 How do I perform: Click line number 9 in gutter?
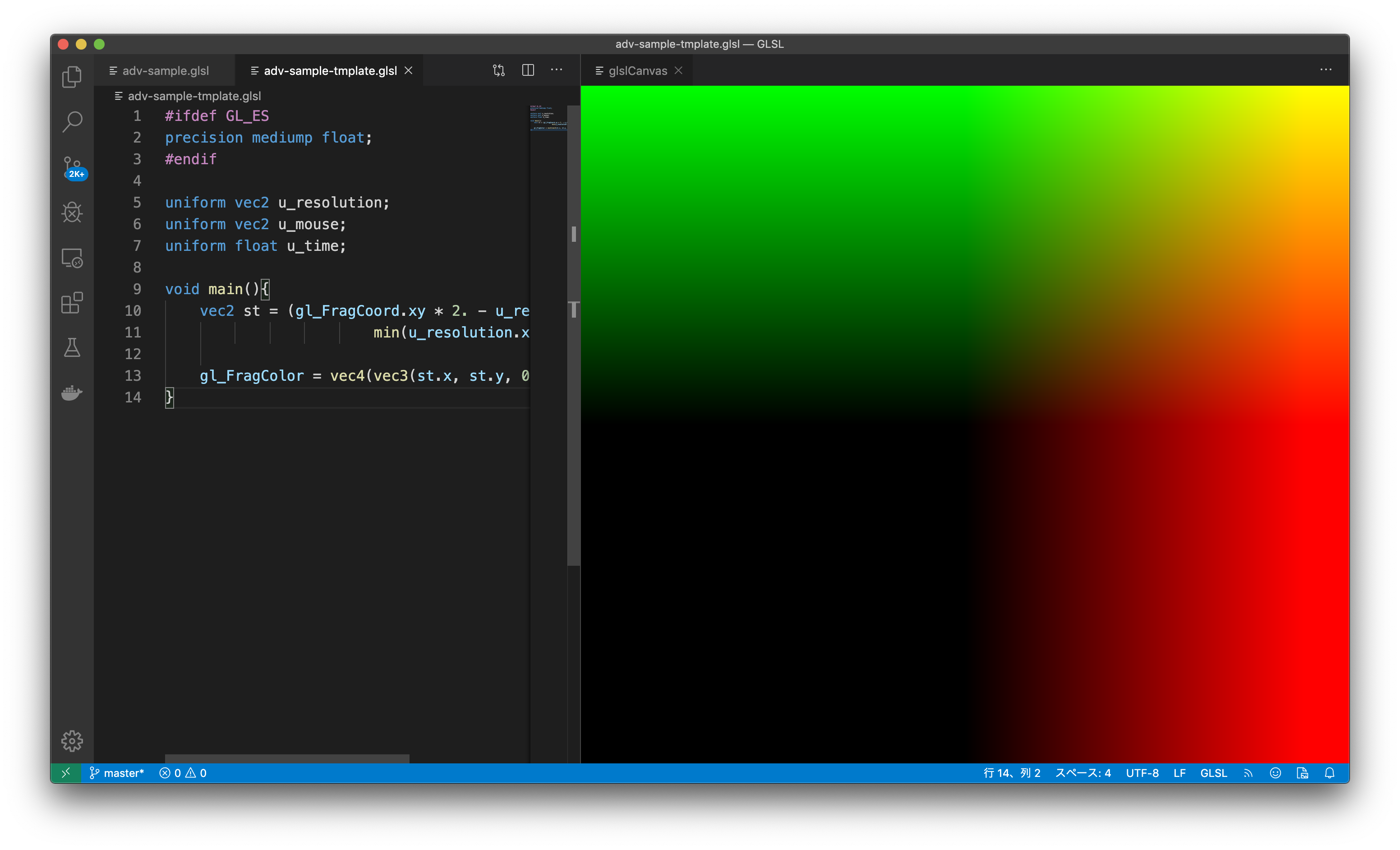[137, 289]
